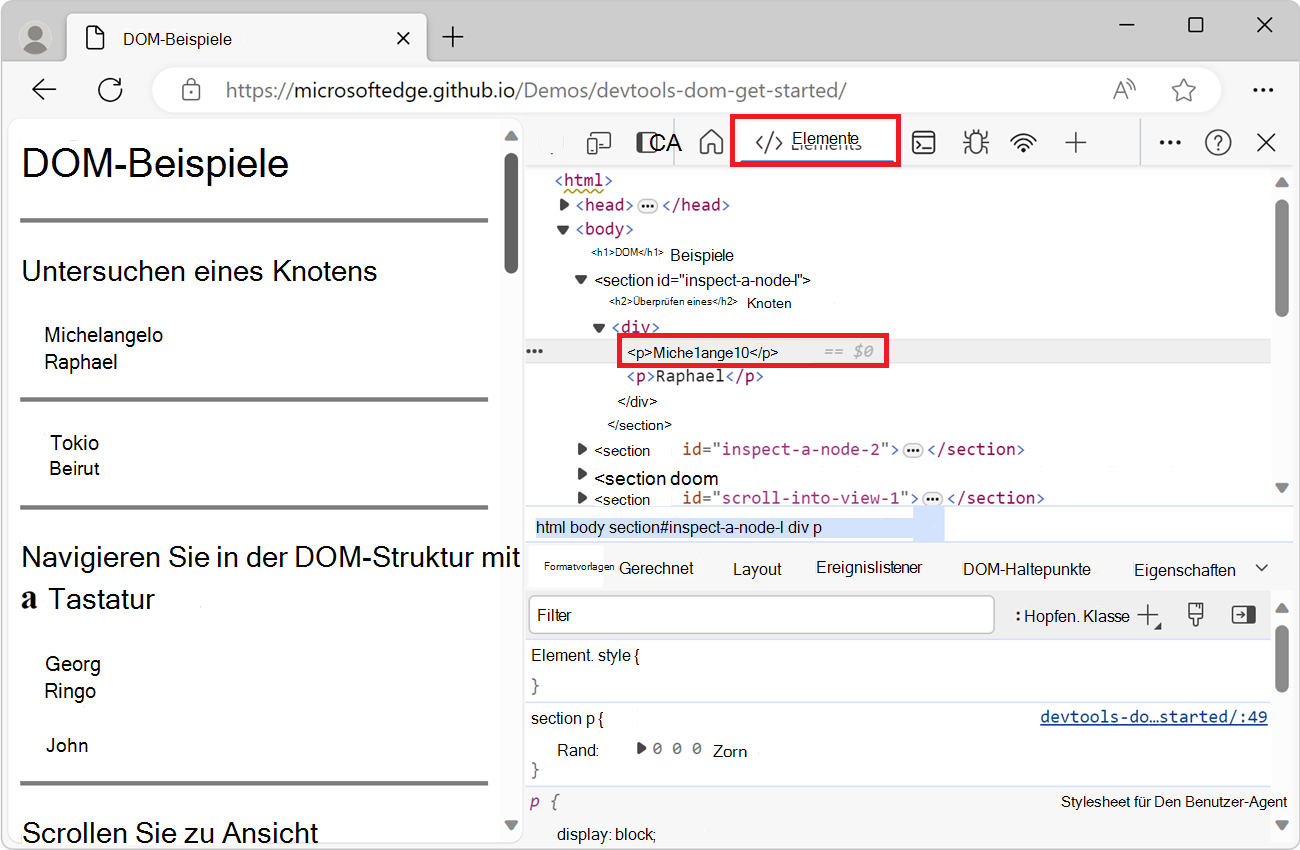Open the DevTools Welcome home icon
The image size is (1300, 850).
pyautogui.click(x=711, y=143)
